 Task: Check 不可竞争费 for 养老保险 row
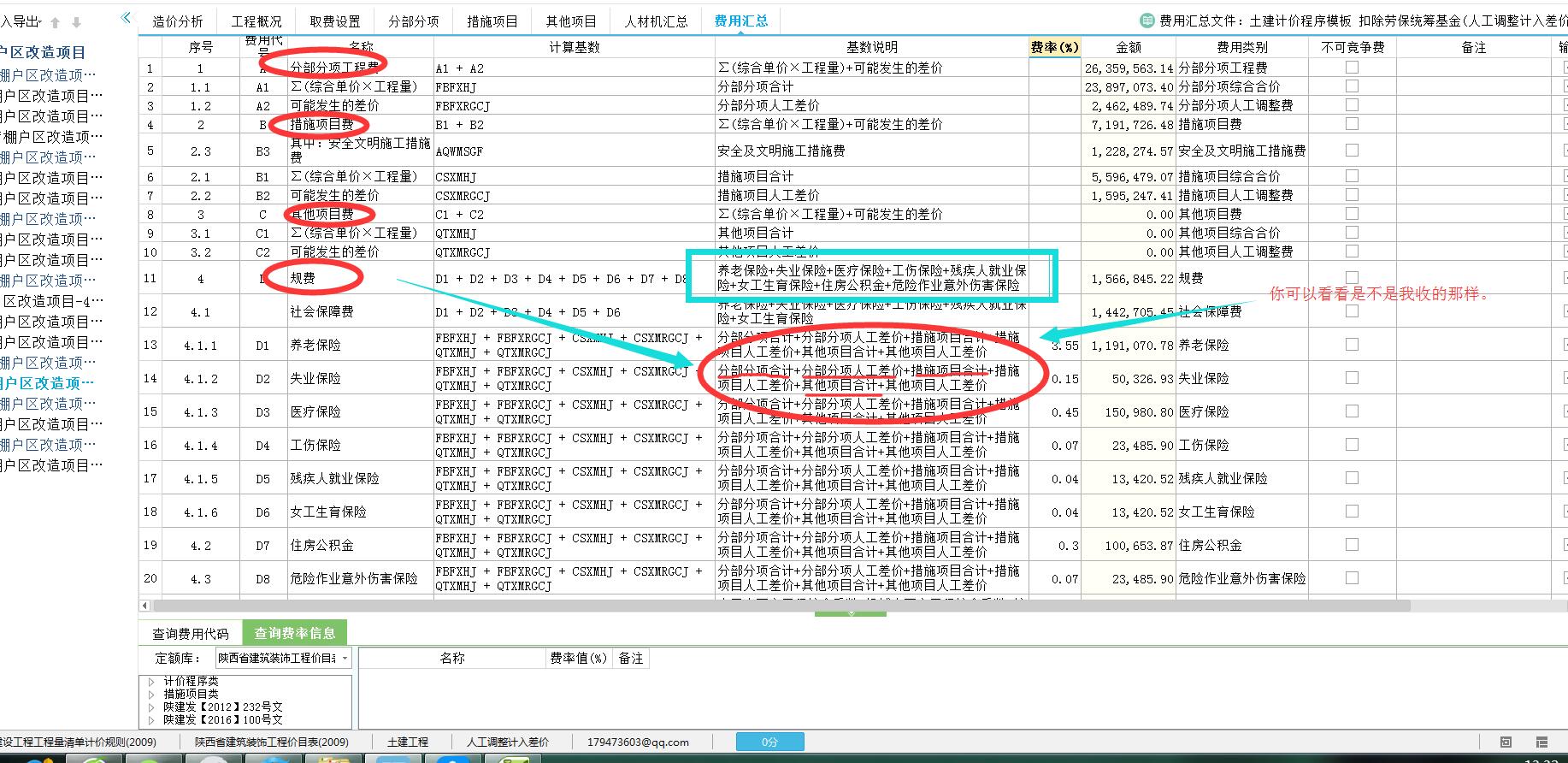click(x=1352, y=345)
